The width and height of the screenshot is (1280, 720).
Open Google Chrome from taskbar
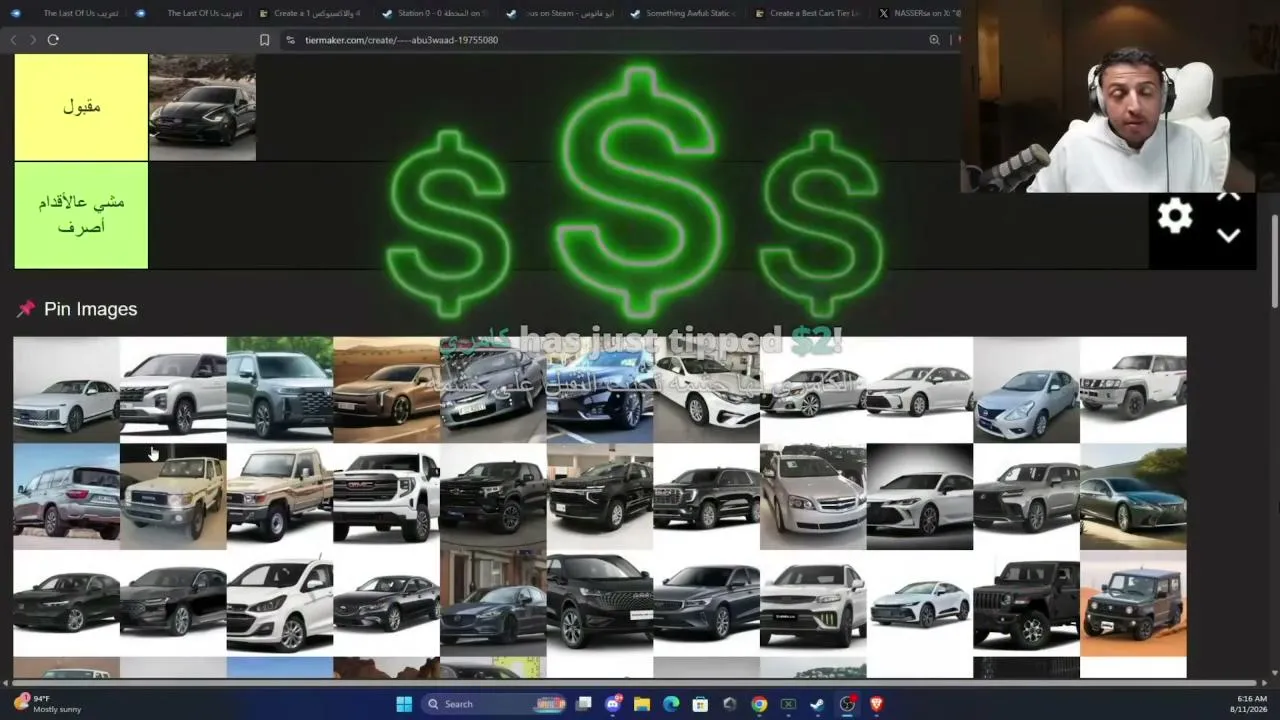pyautogui.click(x=759, y=704)
